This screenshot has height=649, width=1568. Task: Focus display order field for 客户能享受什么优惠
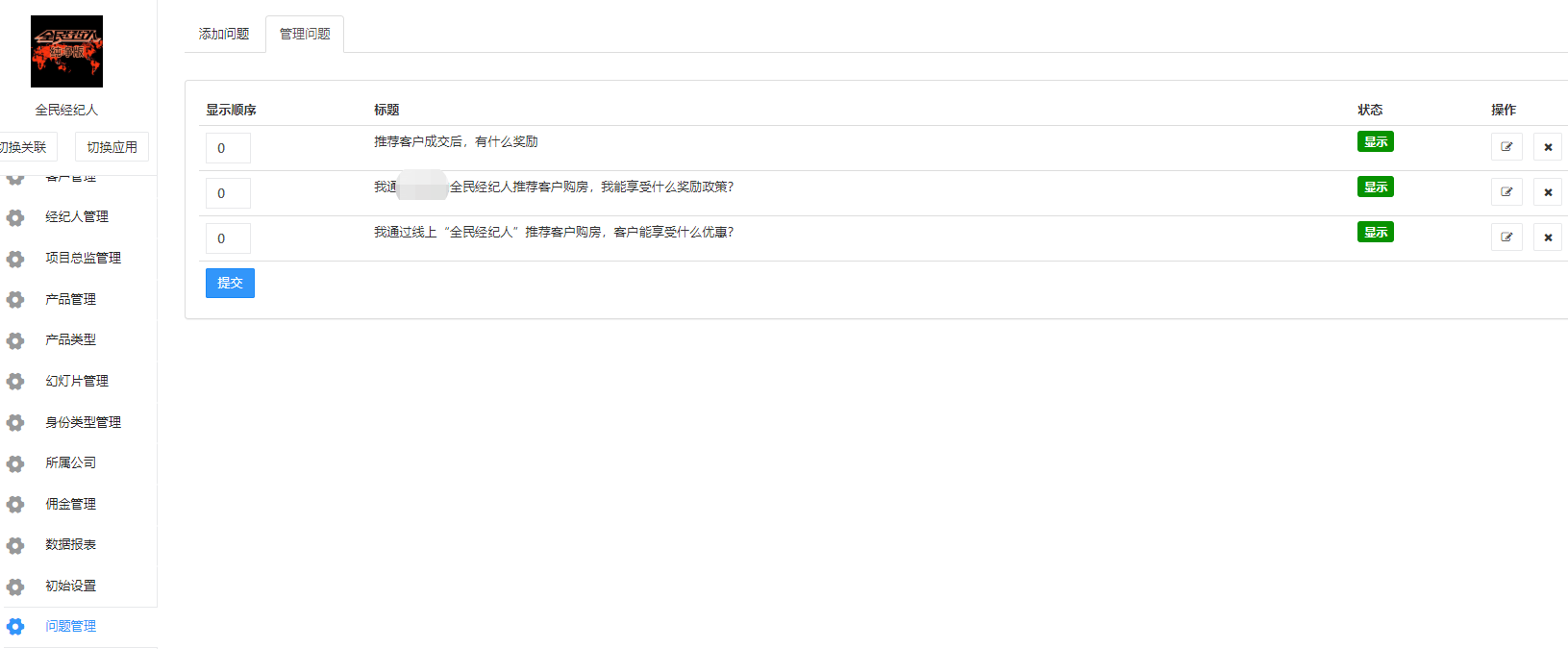pos(228,238)
